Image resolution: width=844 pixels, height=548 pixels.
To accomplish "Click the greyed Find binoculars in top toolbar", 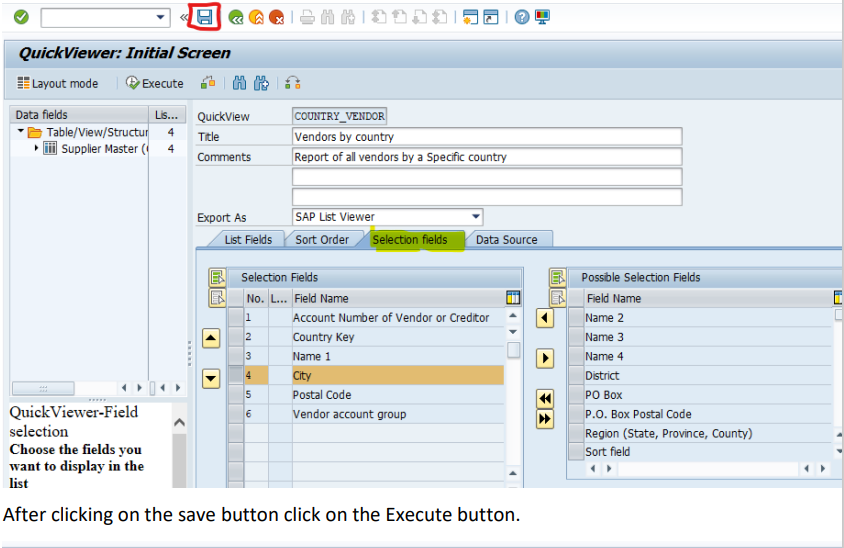I will click(327, 18).
